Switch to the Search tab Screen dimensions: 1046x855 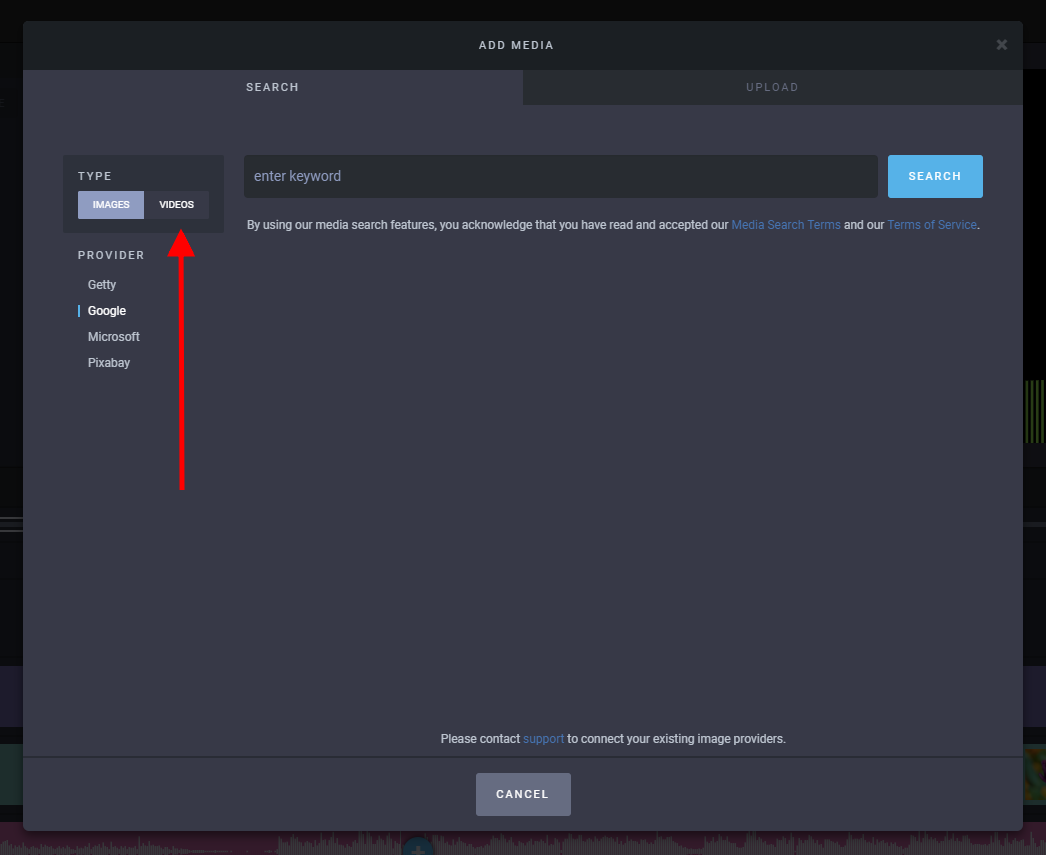coord(272,87)
